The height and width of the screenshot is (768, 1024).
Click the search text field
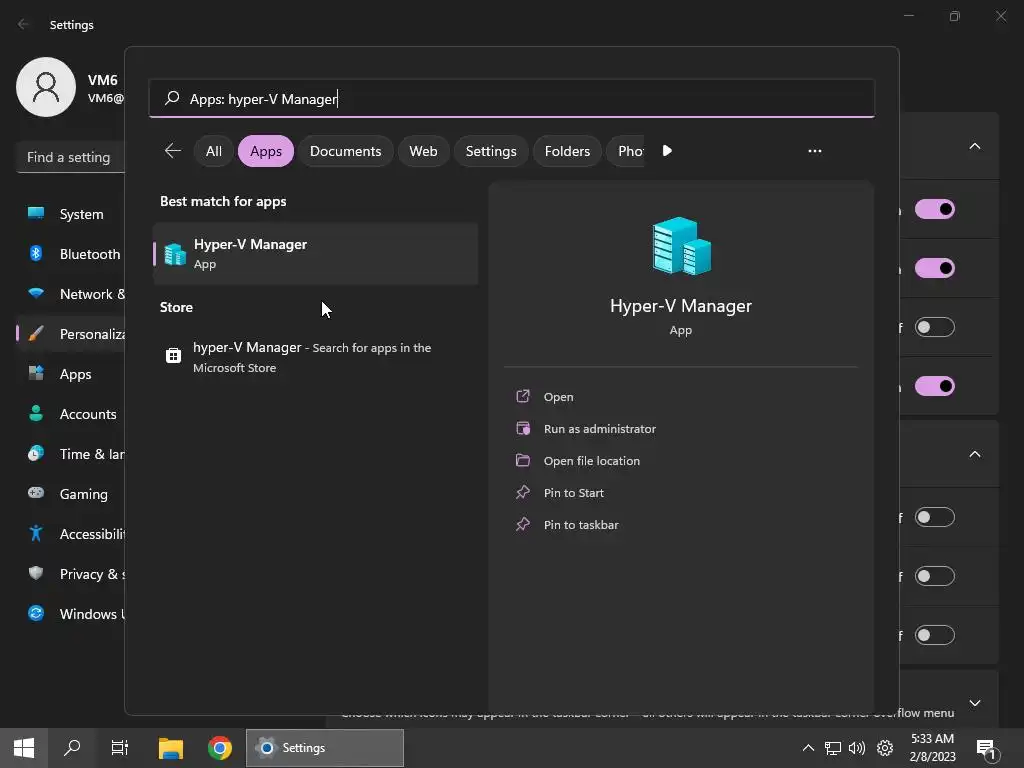click(x=511, y=99)
